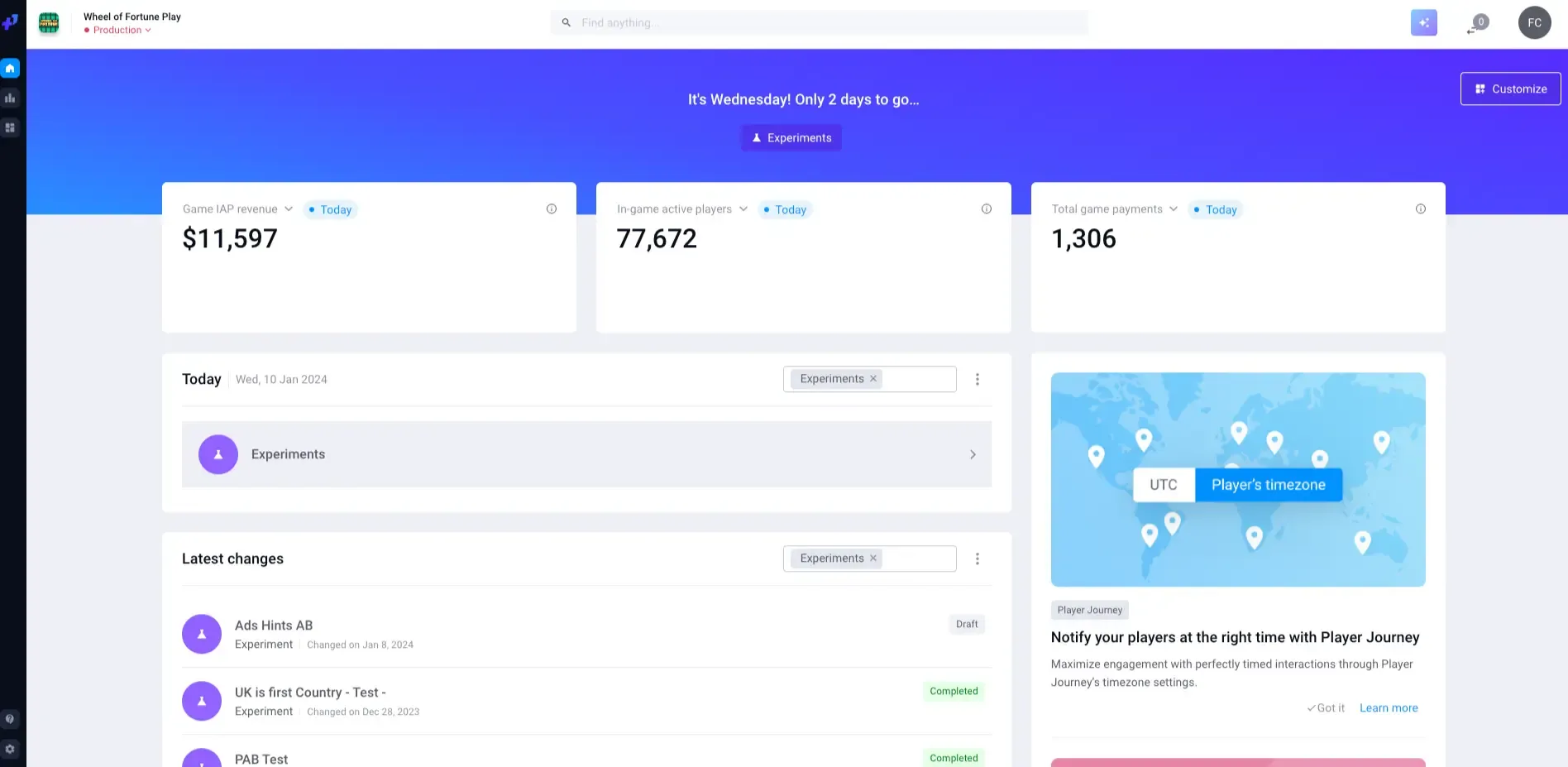Click the Customize button
Image resolution: width=1568 pixels, height=767 pixels.
[1510, 89]
